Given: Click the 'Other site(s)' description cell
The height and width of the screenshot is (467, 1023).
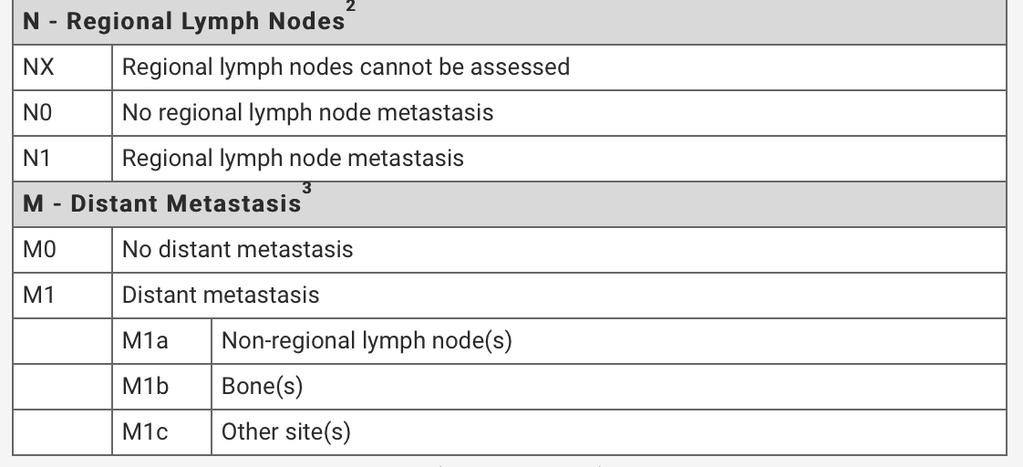Looking at the screenshot, I should click(x=609, y=432).
